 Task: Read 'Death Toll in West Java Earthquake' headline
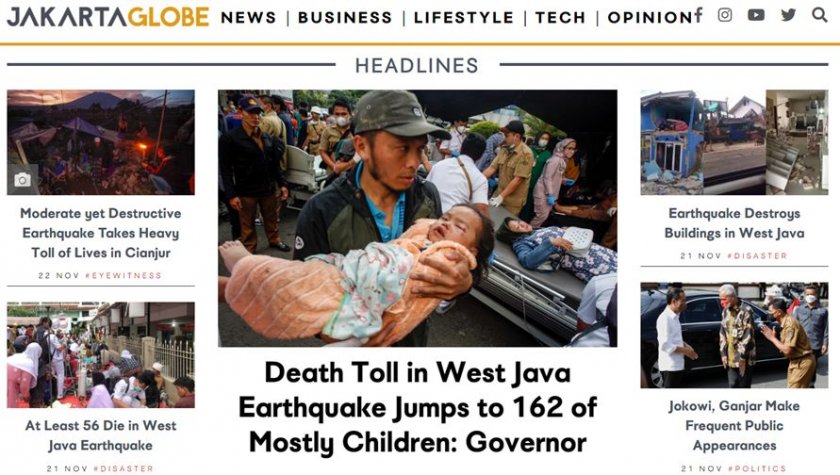(417, 408)
